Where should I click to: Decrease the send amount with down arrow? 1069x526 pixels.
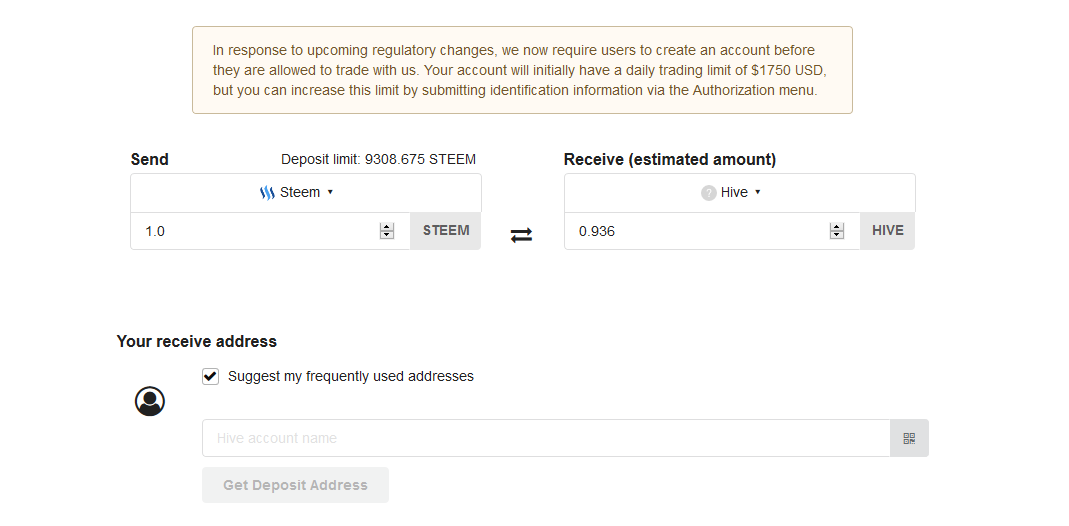pos(387,235)
